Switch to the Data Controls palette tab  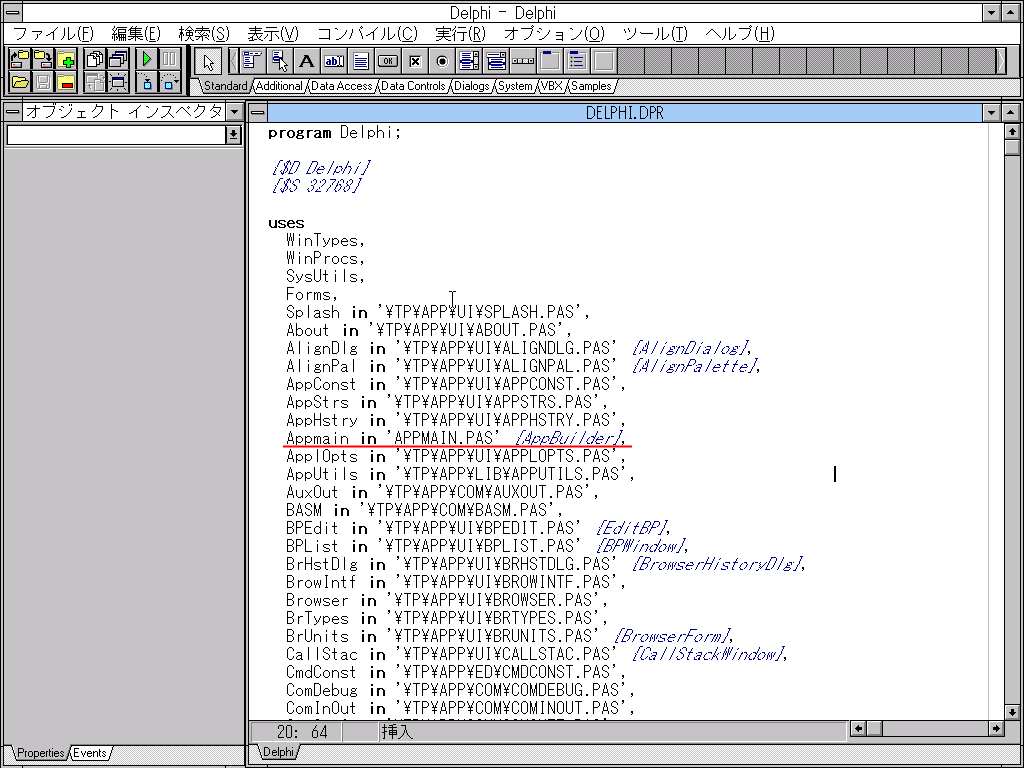413,86
